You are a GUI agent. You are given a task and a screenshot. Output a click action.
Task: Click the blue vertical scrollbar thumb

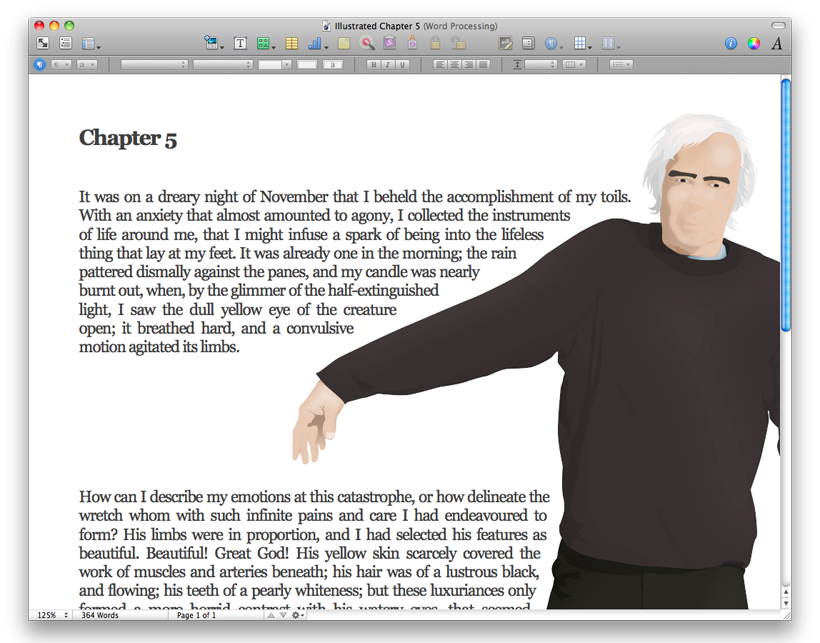[785, 205]
